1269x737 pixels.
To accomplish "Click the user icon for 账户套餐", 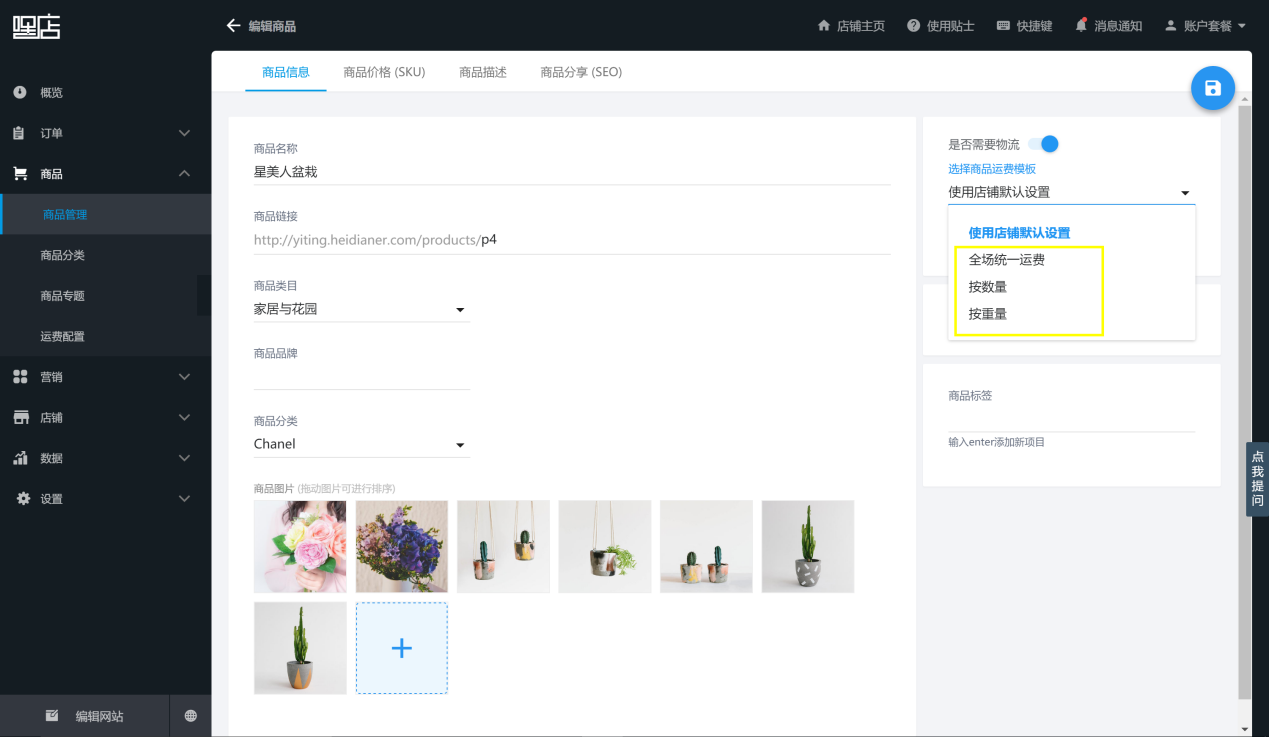I will 1170,26.
